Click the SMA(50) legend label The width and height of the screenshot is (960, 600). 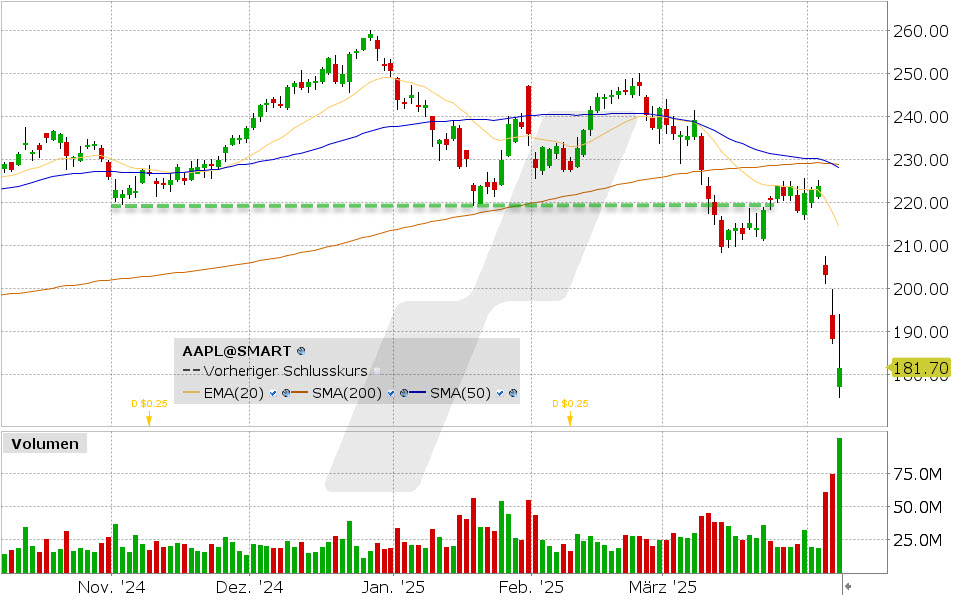pos(460,393)
